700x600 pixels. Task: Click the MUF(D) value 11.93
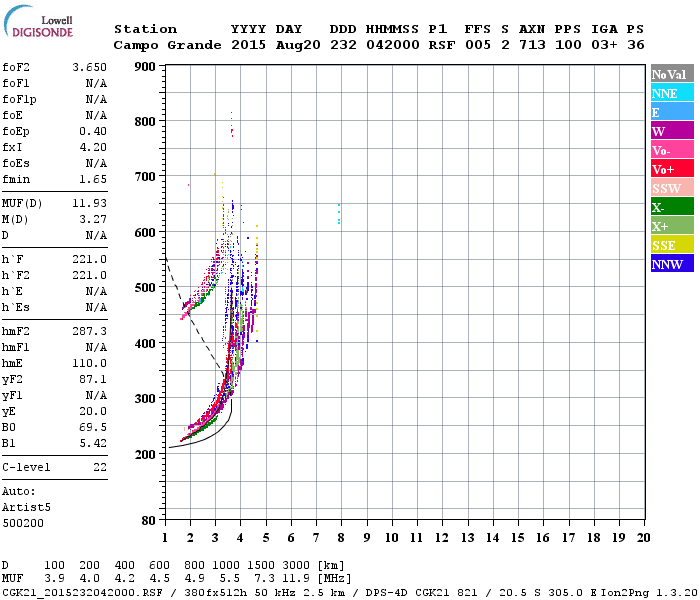point(89,203)
